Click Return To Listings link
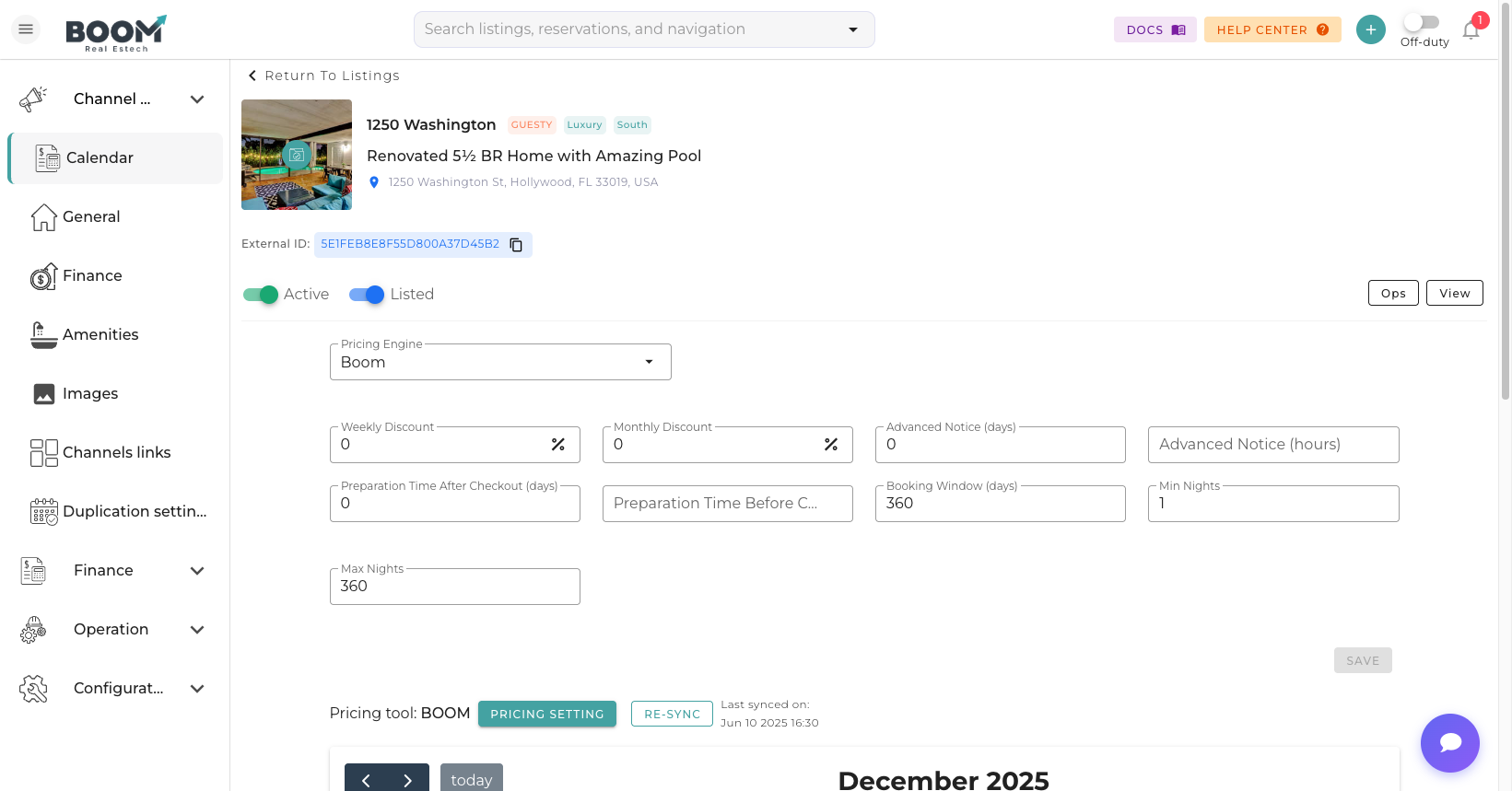 [323, 76]
